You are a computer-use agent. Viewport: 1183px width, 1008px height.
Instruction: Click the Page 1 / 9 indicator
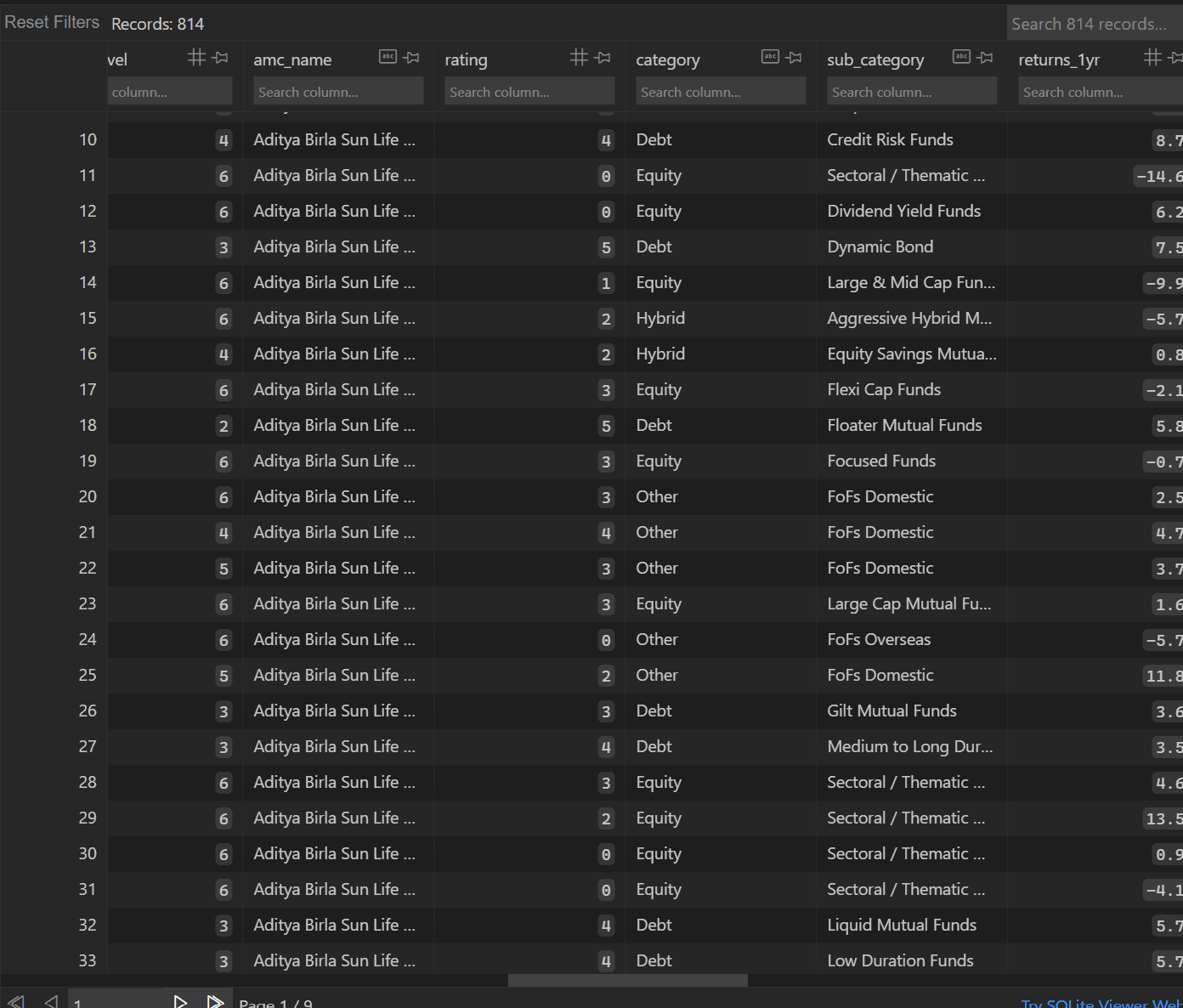[x=275, y=1003]
